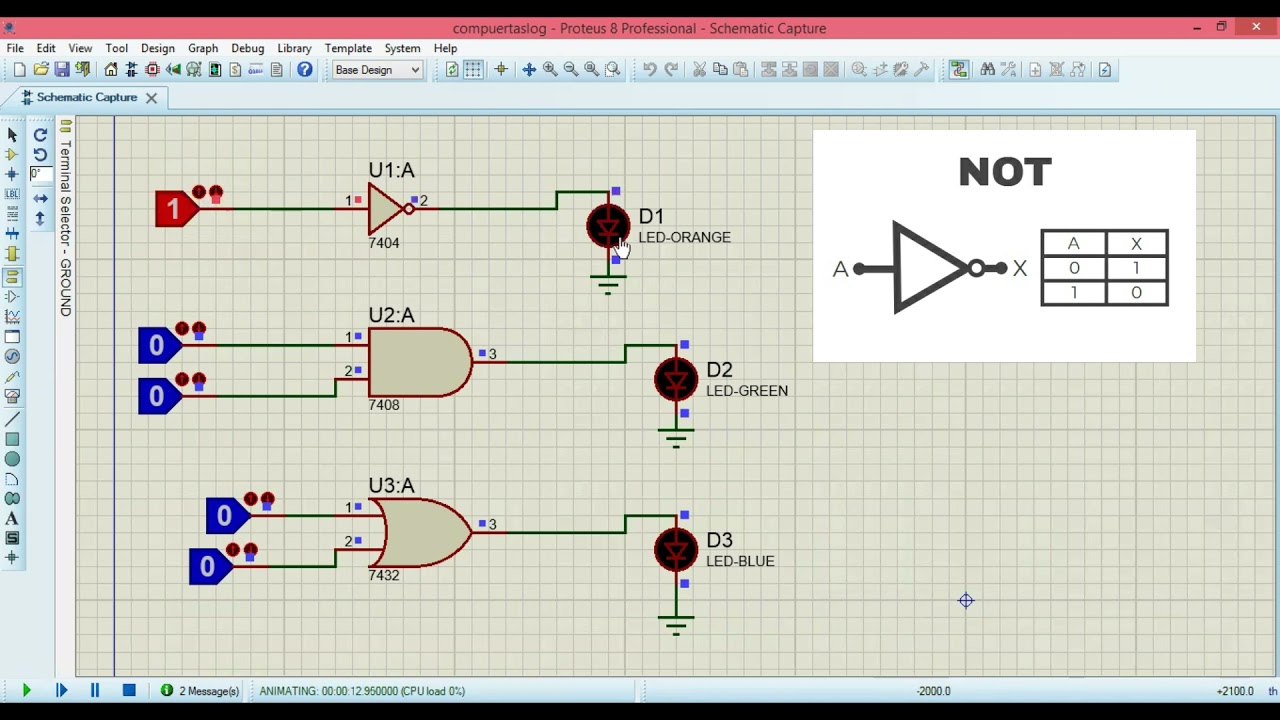
Task: Click the Zoom In magnifier icon
Action: (x=550, y=69)
